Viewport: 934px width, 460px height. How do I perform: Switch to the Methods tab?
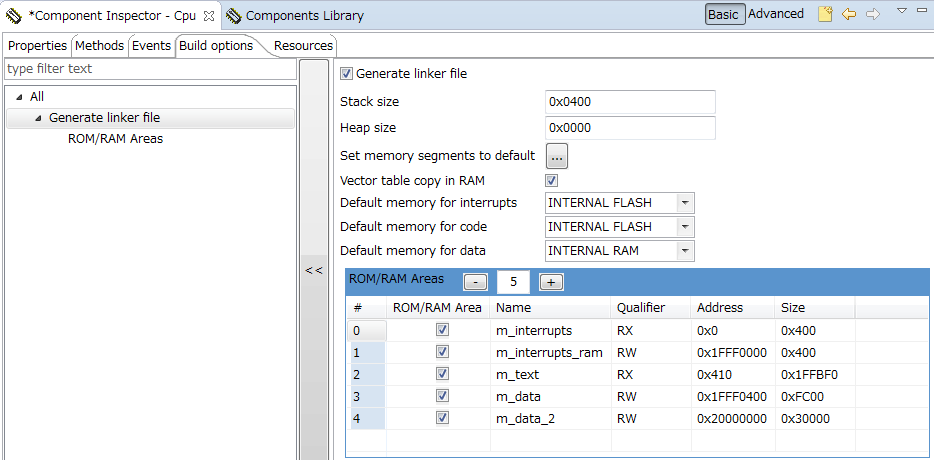[99, 46]
